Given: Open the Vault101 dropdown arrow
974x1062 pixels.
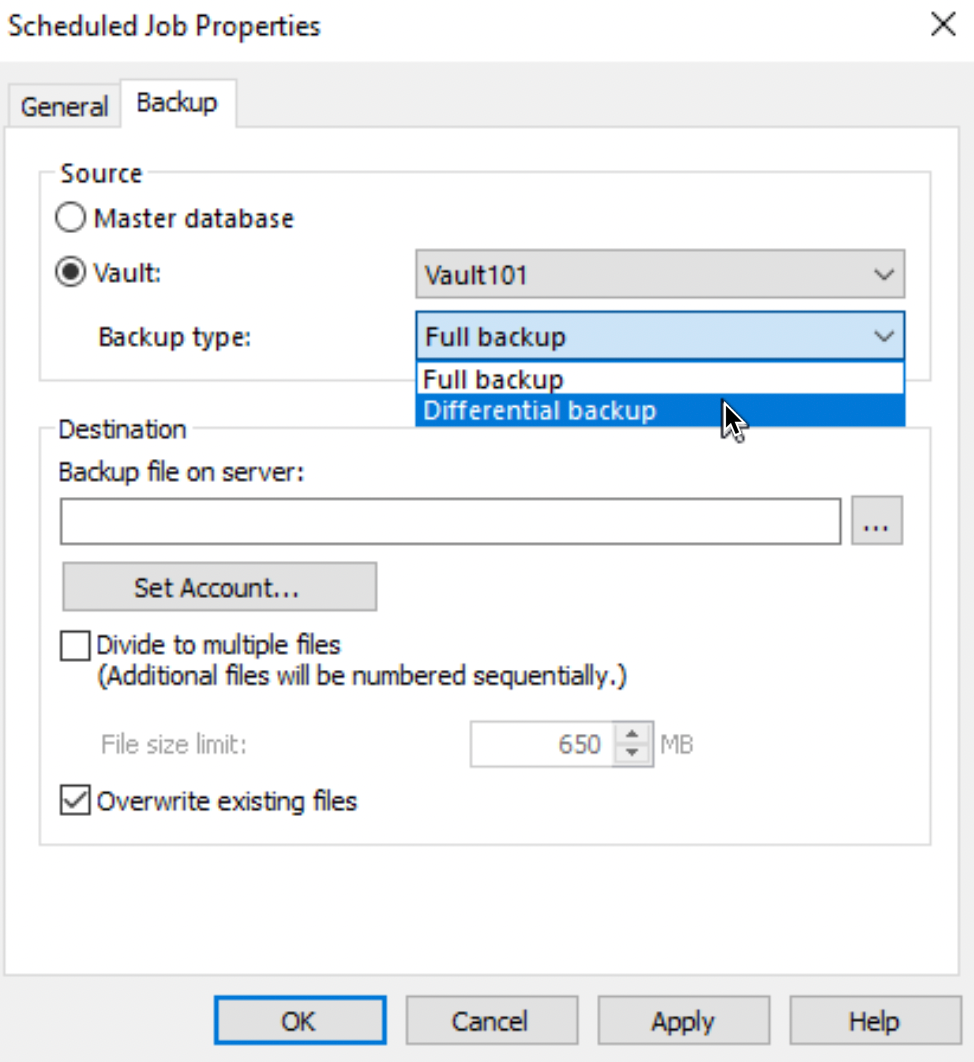Looking at the screenshot, I should pos(883,274).
